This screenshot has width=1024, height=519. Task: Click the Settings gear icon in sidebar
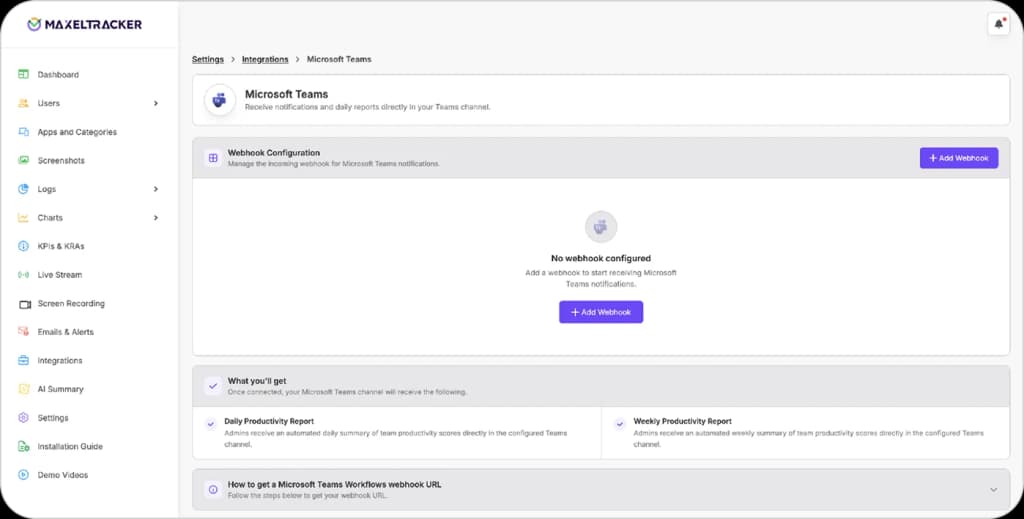click(x=24, y=418)
